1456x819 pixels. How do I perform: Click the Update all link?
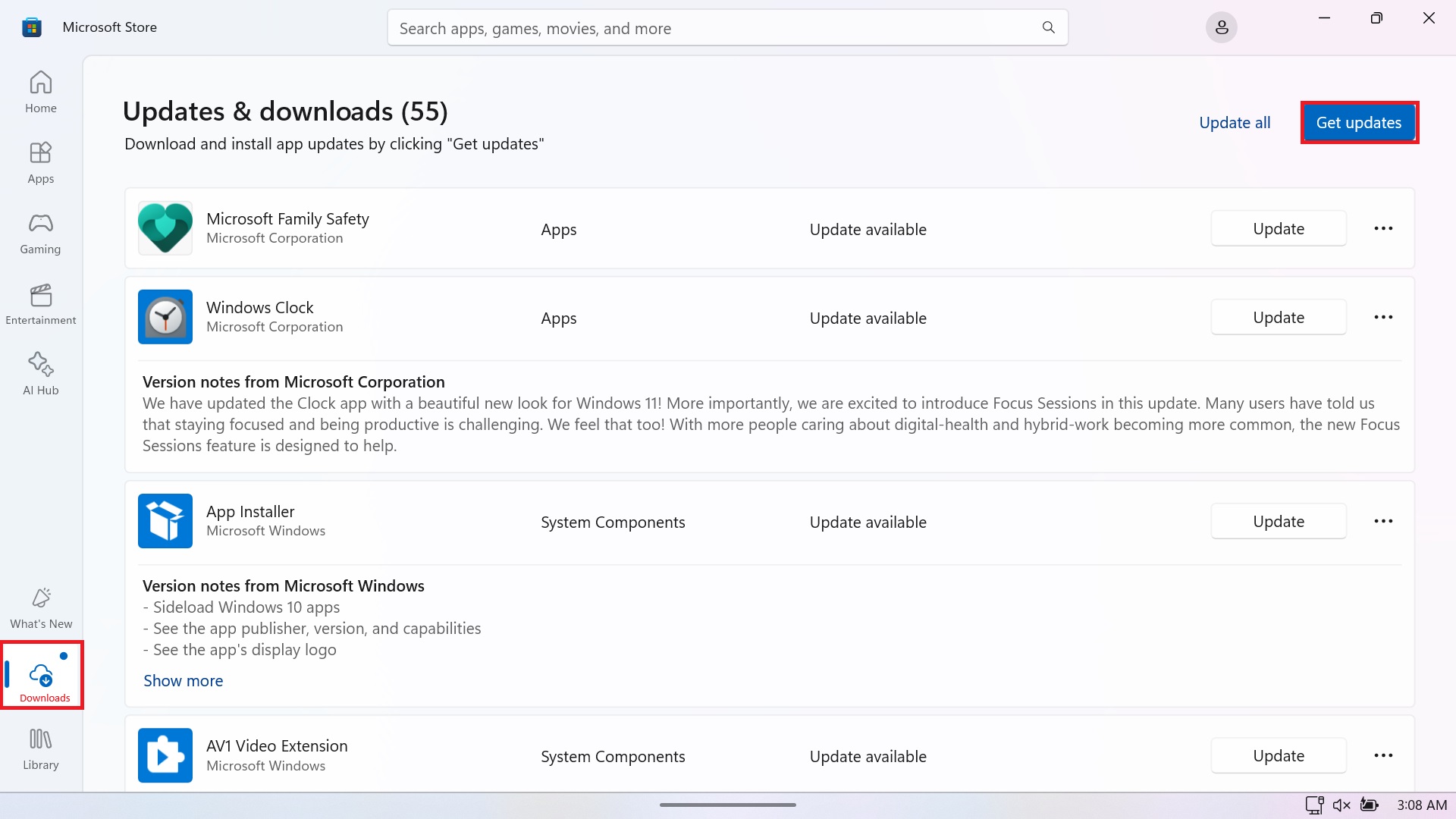1234,123
